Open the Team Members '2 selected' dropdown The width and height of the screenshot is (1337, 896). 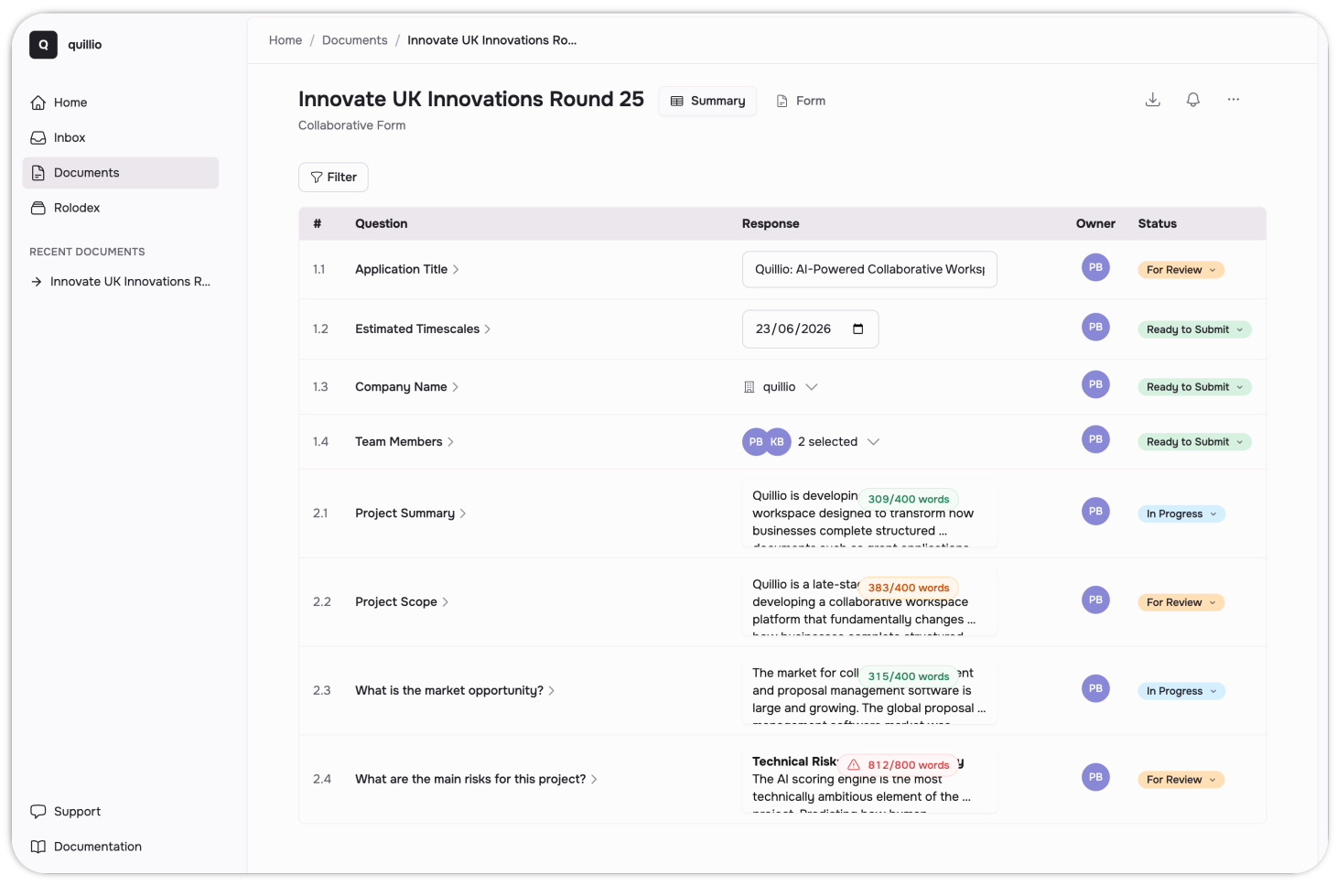[x=839, y=441]
